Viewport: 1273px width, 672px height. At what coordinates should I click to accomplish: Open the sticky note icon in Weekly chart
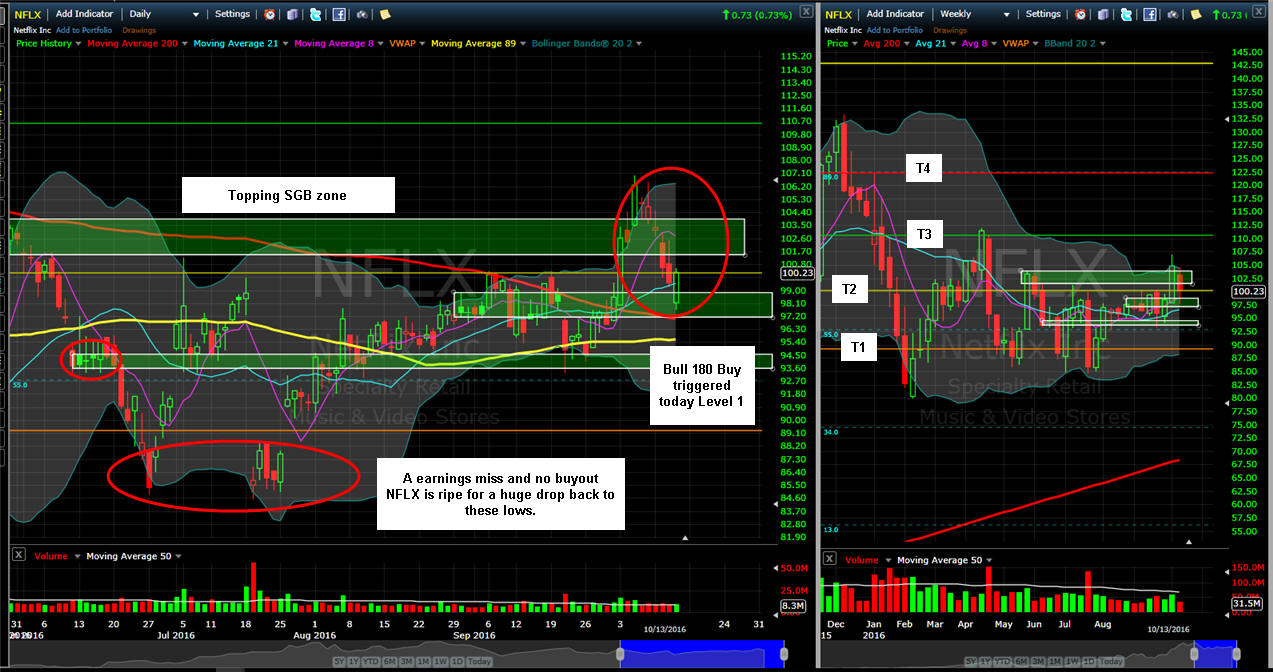click(1196, 14)
